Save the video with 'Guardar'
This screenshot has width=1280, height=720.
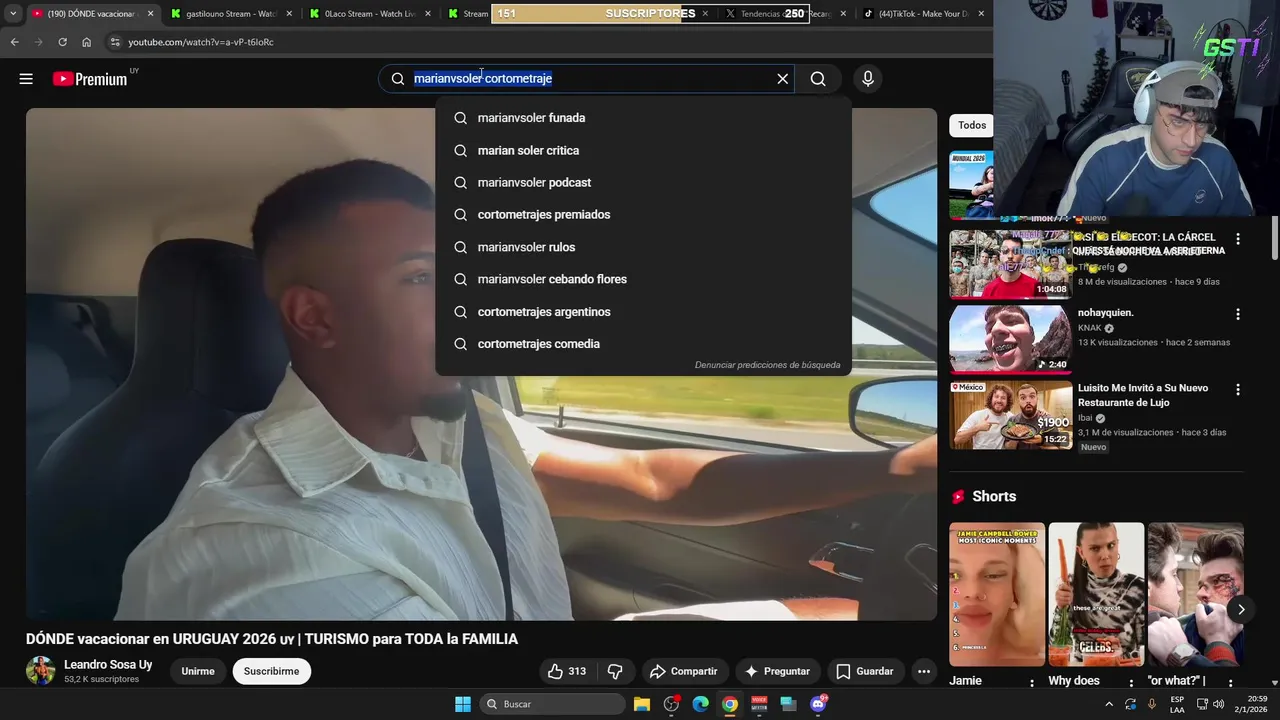pyautogui.click(x=865, y=671)
